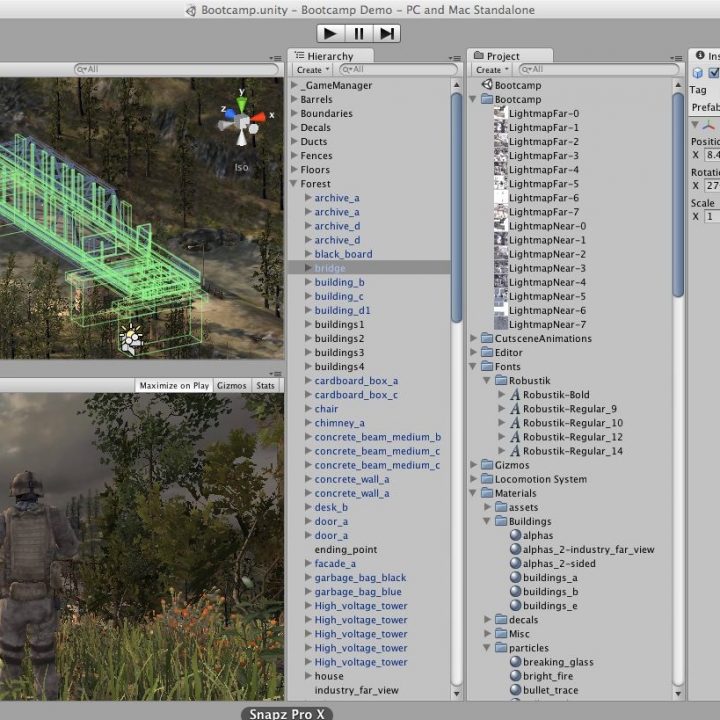Start Play mode with the Play button

click(x=330, y=34)
